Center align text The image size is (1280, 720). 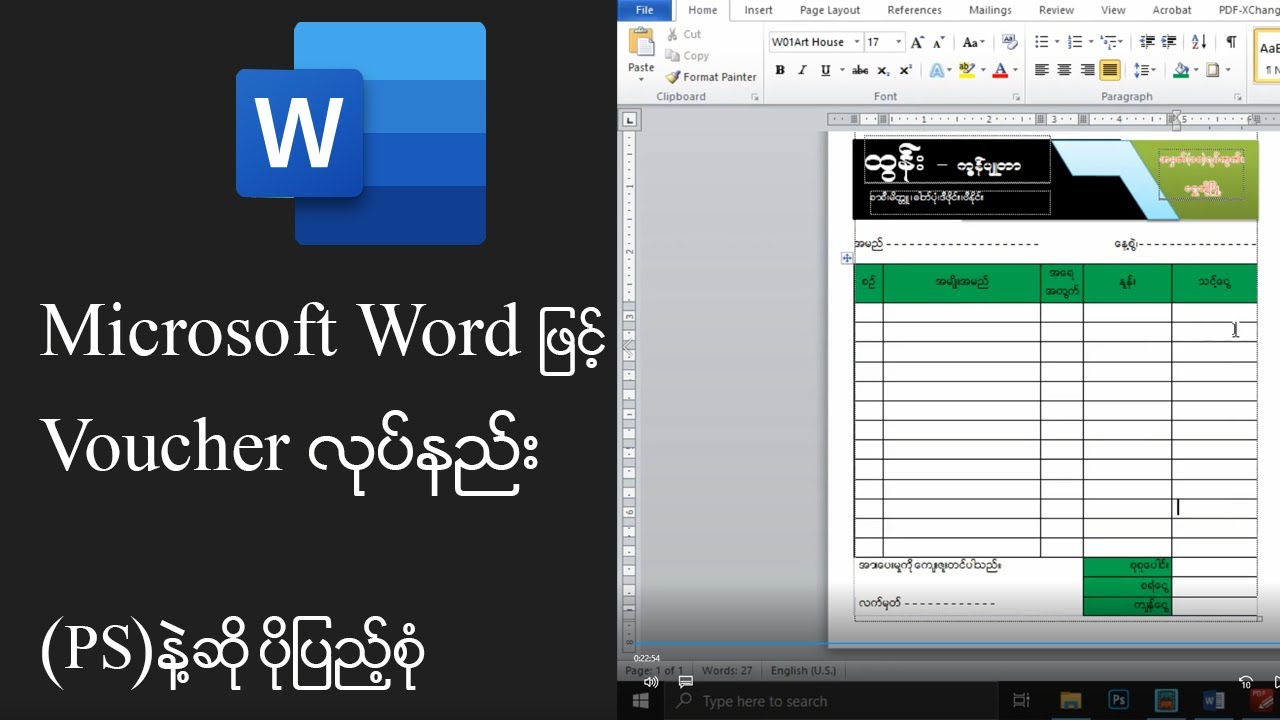tap(1064, 70)
